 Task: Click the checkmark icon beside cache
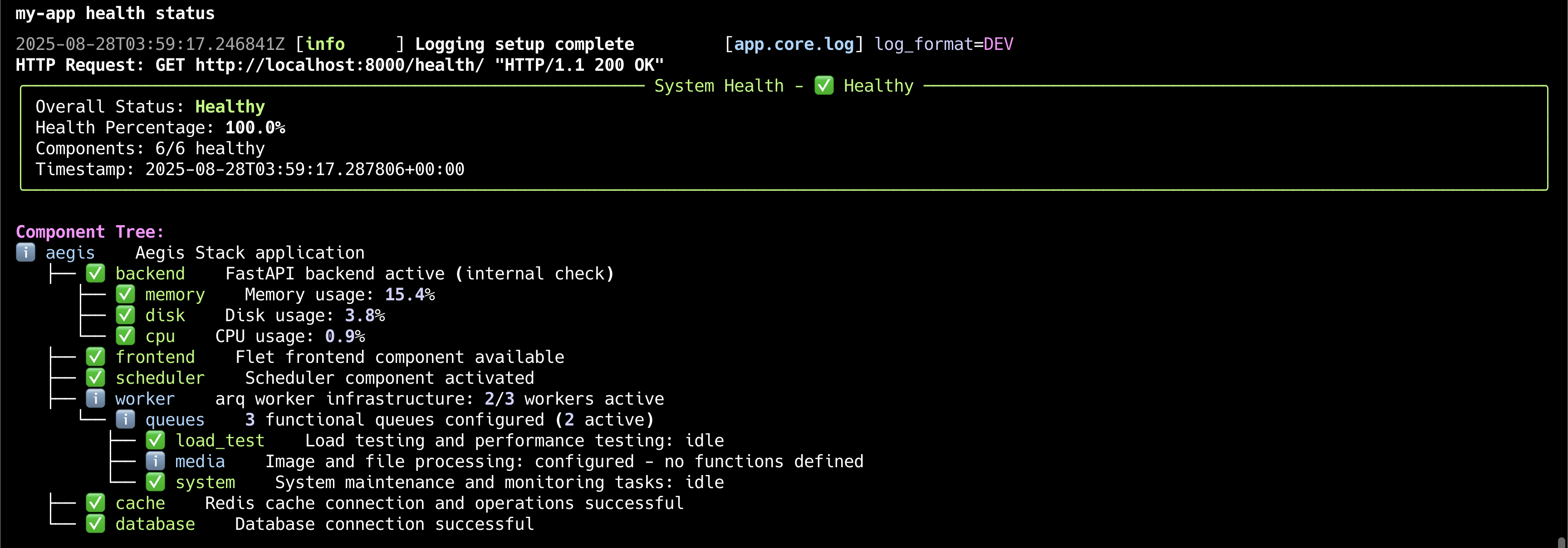(96, 503)
